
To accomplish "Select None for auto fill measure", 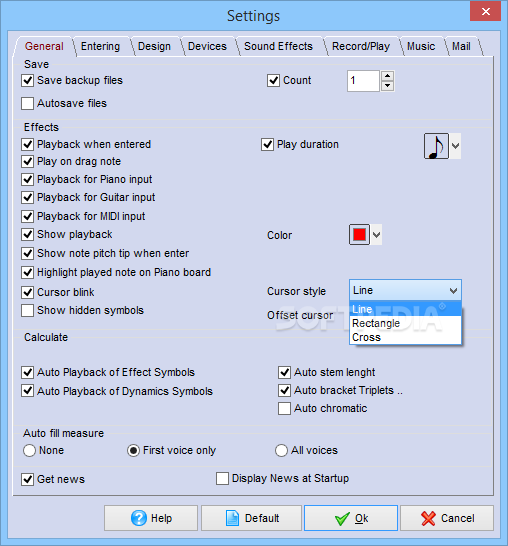I will tap(29, 450).
